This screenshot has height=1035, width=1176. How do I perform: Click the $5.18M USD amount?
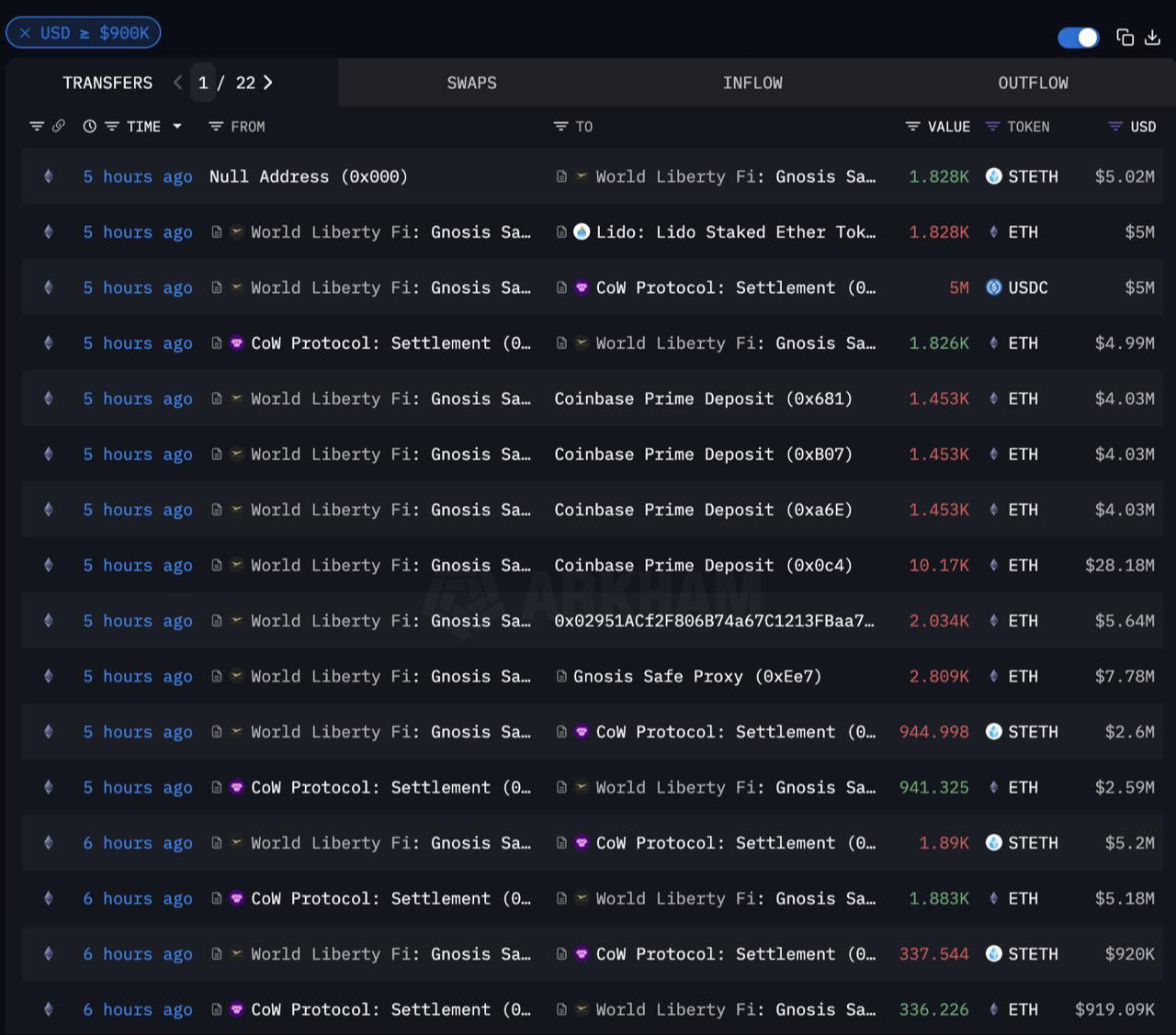1125,898
